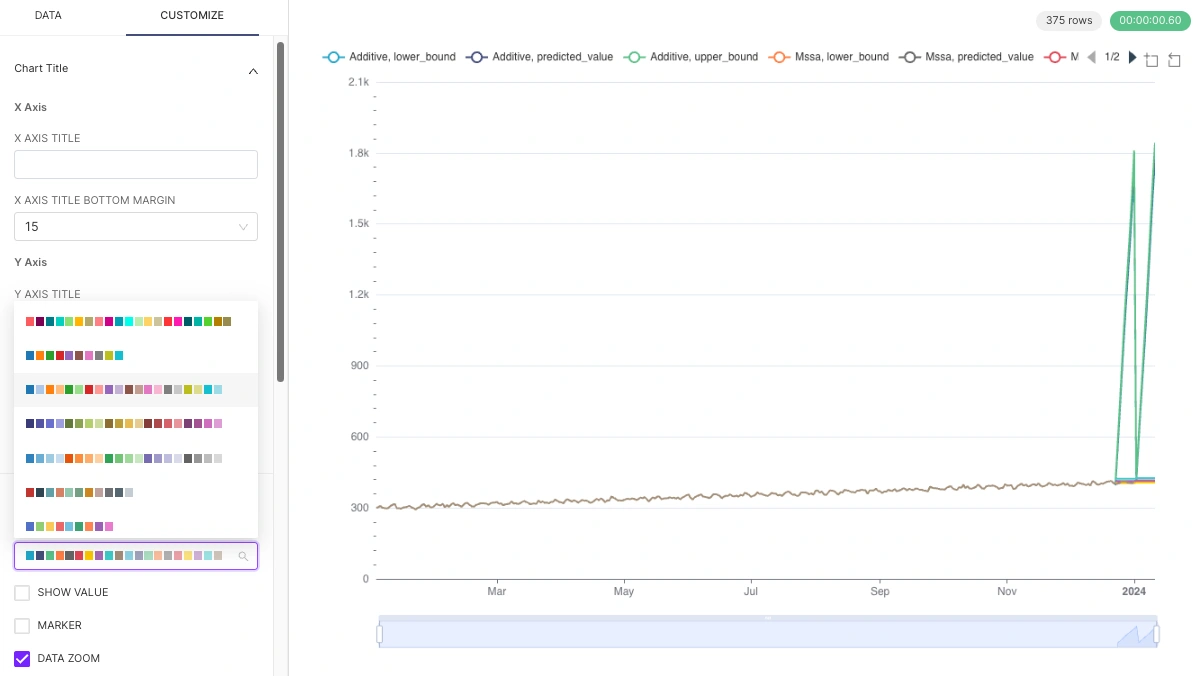1198x676 pixels.
Task: Uncheck the DATA ZOOM checkbox
Action: 22,658
